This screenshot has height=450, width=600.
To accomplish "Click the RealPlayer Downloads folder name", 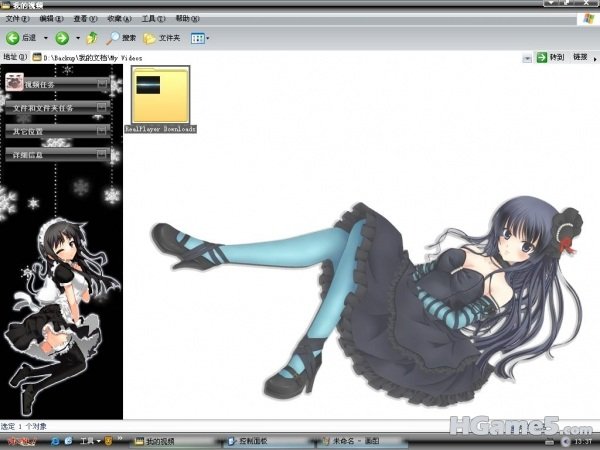I will coord(160,129).
